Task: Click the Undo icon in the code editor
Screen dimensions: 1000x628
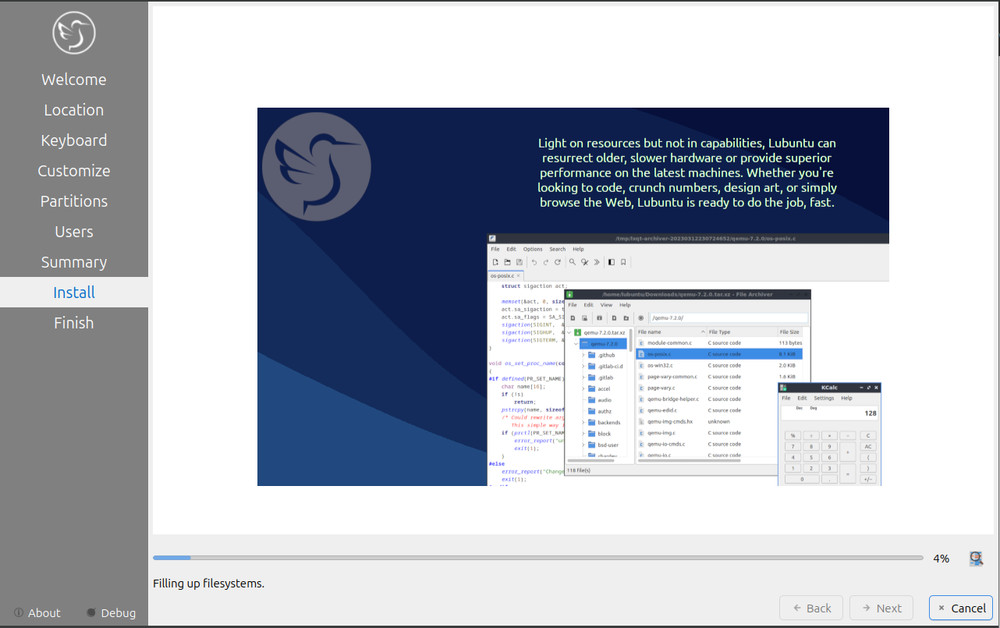Action: pos(533,262)
